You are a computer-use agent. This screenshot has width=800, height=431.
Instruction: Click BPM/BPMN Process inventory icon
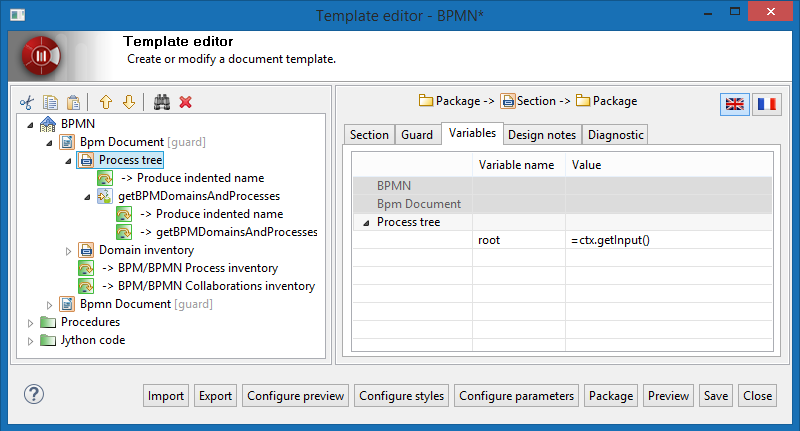point(86,268)
